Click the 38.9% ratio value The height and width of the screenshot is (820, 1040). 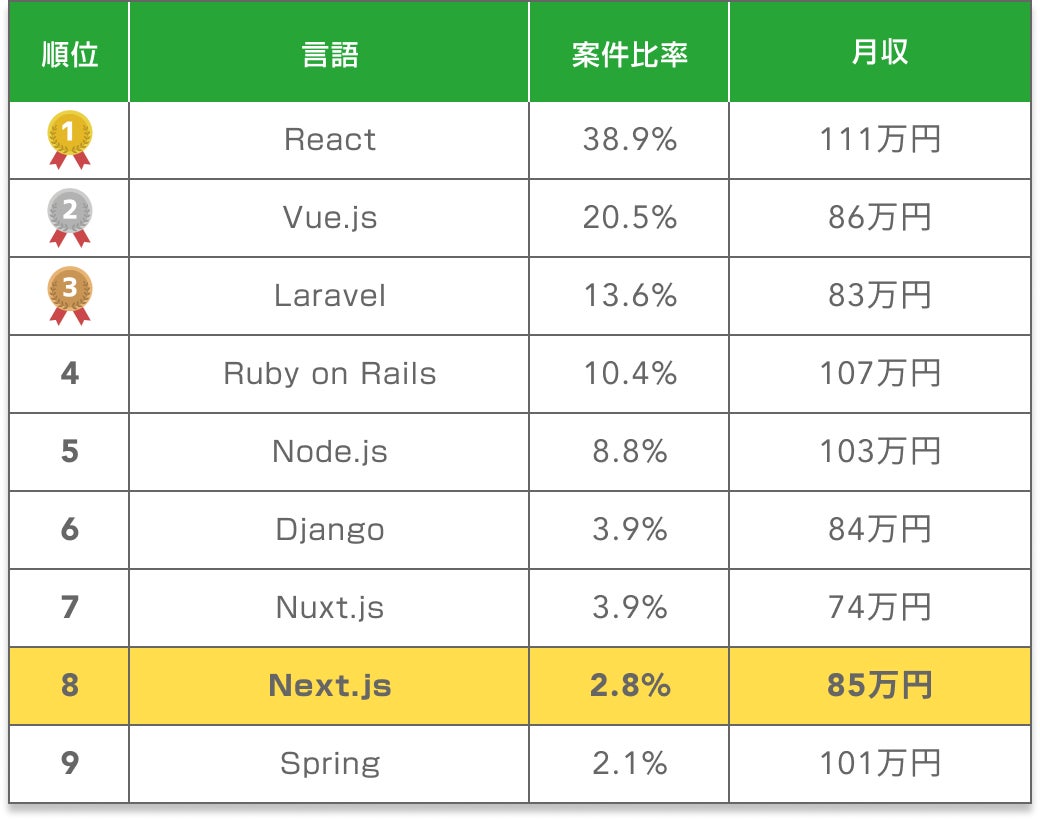(x=629, y=140)
